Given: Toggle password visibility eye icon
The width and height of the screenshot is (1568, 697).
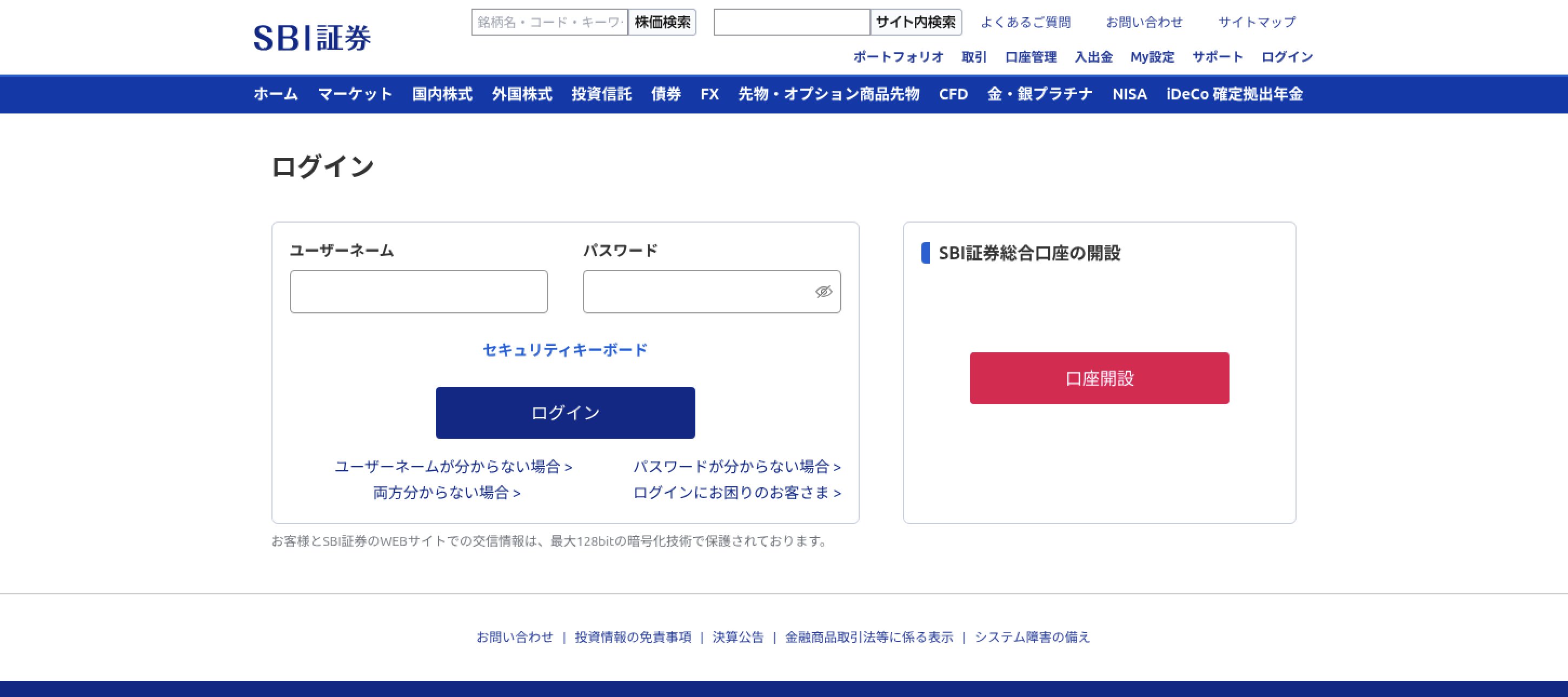Looking at the screenshot, I should point(823,292).
